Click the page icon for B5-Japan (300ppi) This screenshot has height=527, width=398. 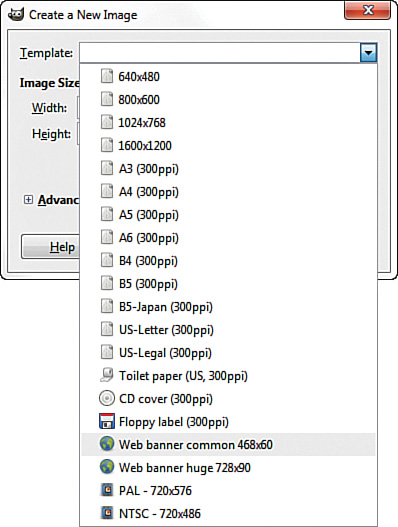click(x=107, y=307)
